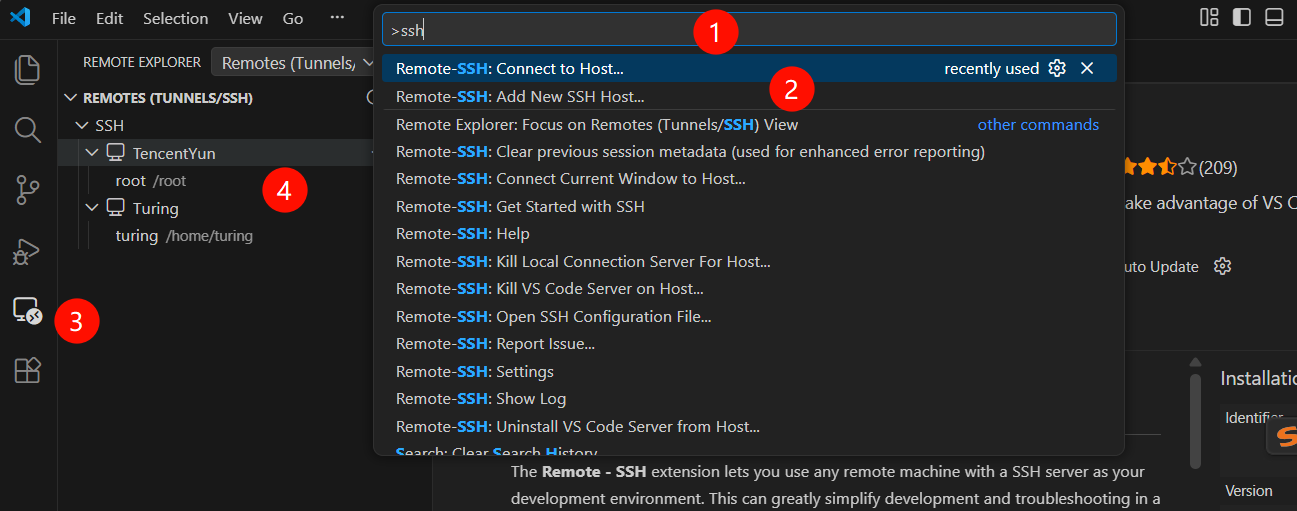Configure keybinding gear for Connect to Host
The height and width of the screenshot is (511, 1297).
[x=1057, y=68]
